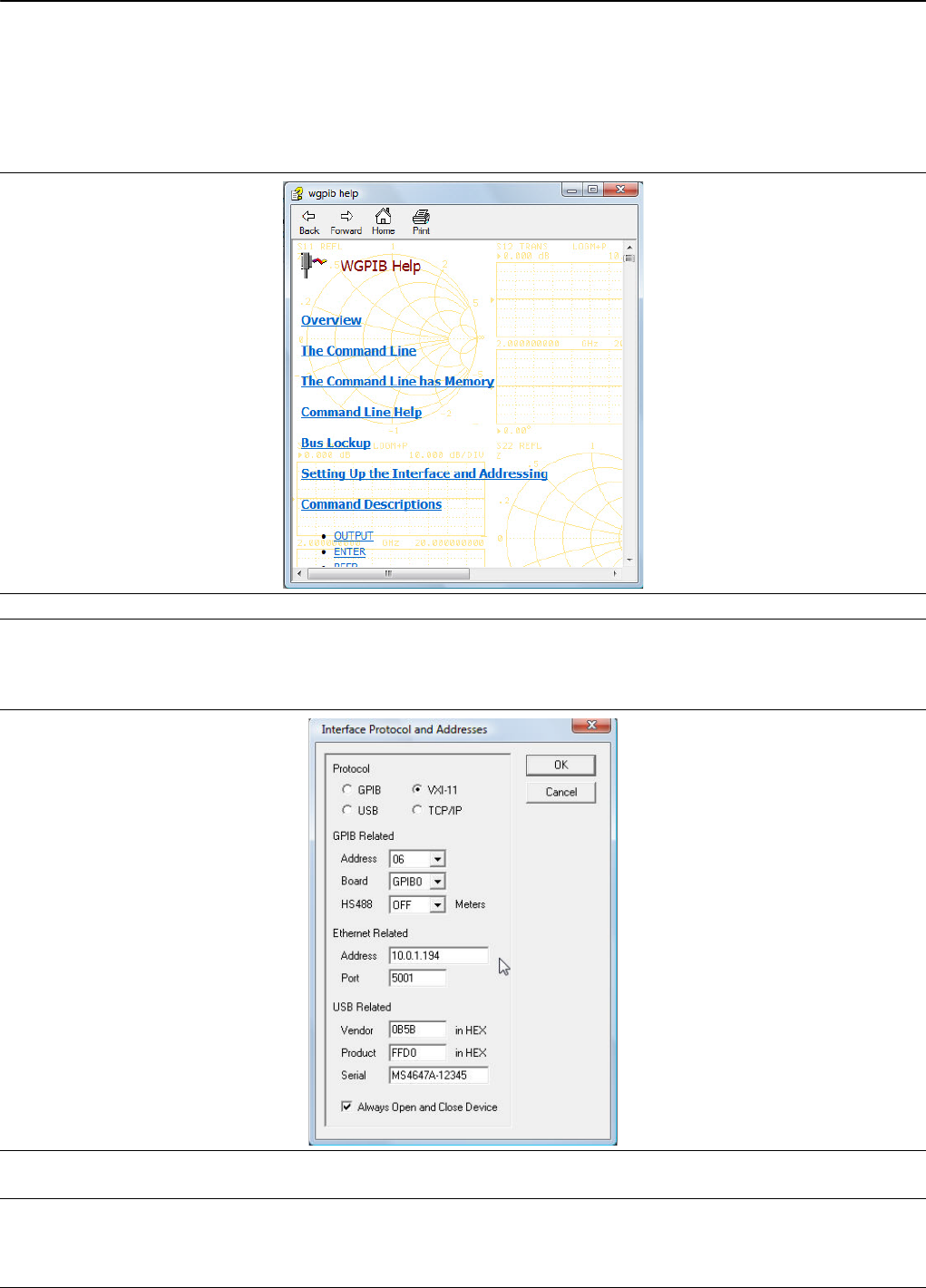The height and width of the screenshot is (1288, 926).
Task: Open The Command Line link
Action: (358, 351)
